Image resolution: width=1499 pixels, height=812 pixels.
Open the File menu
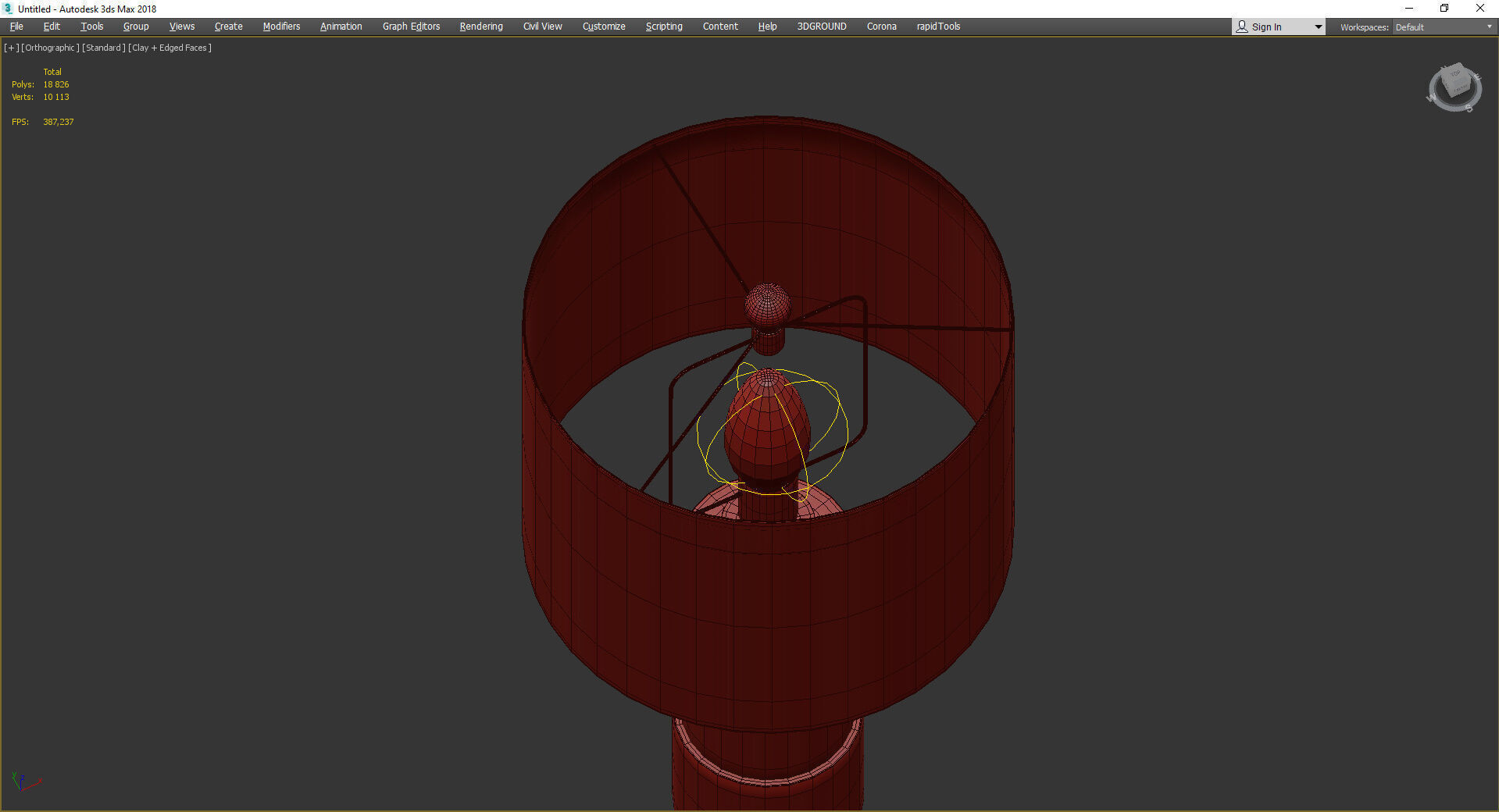pyautogui.click(x=16, y=27)
